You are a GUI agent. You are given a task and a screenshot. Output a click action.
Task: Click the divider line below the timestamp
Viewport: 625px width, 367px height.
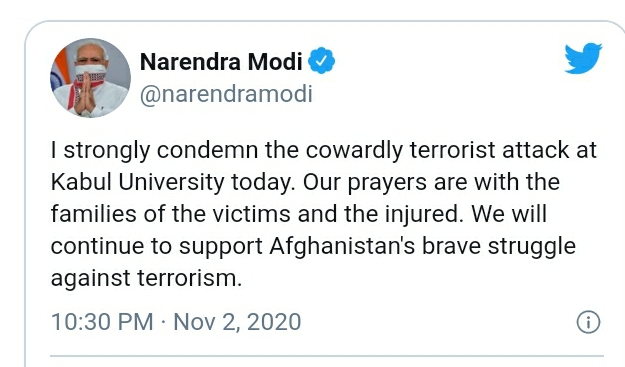[327, 355]
